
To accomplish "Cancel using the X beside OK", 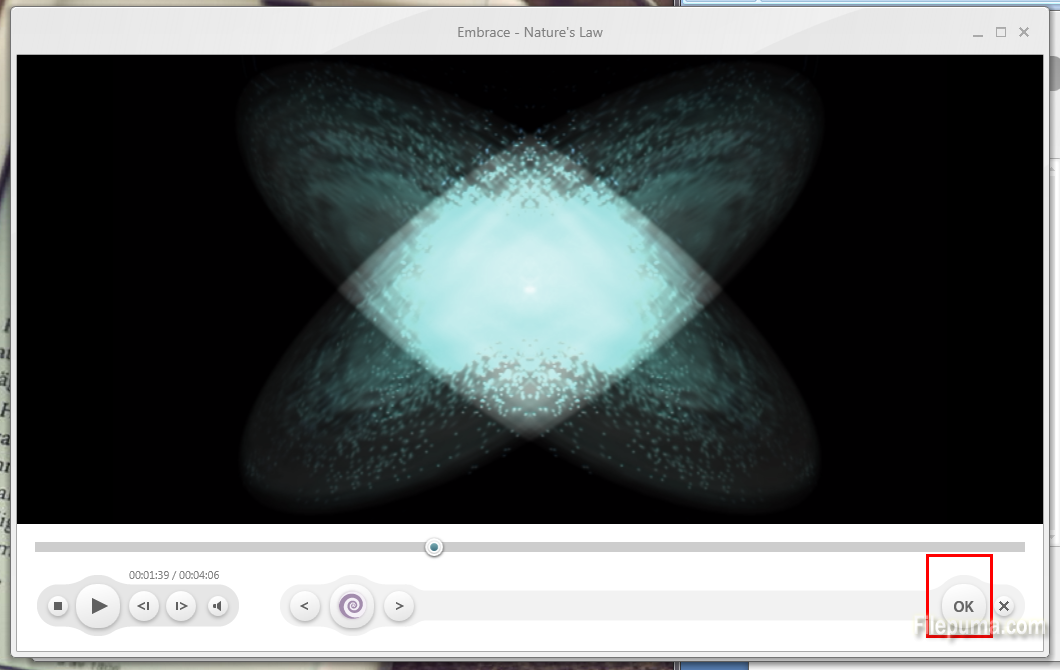I will tap(1004, 606).
